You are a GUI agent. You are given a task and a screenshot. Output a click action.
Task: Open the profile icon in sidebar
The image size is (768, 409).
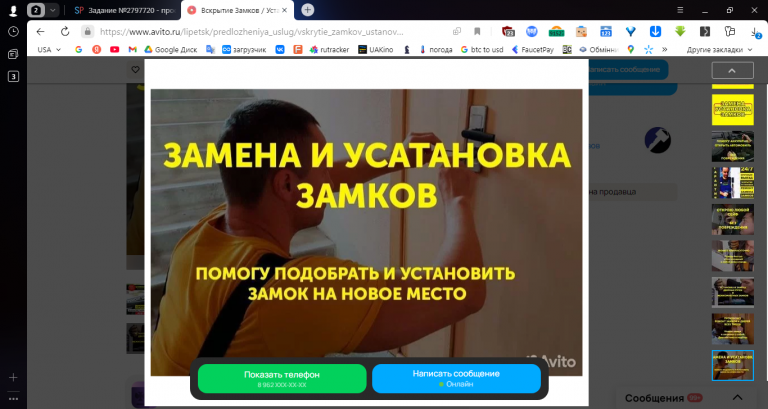(x=13, y=10)
